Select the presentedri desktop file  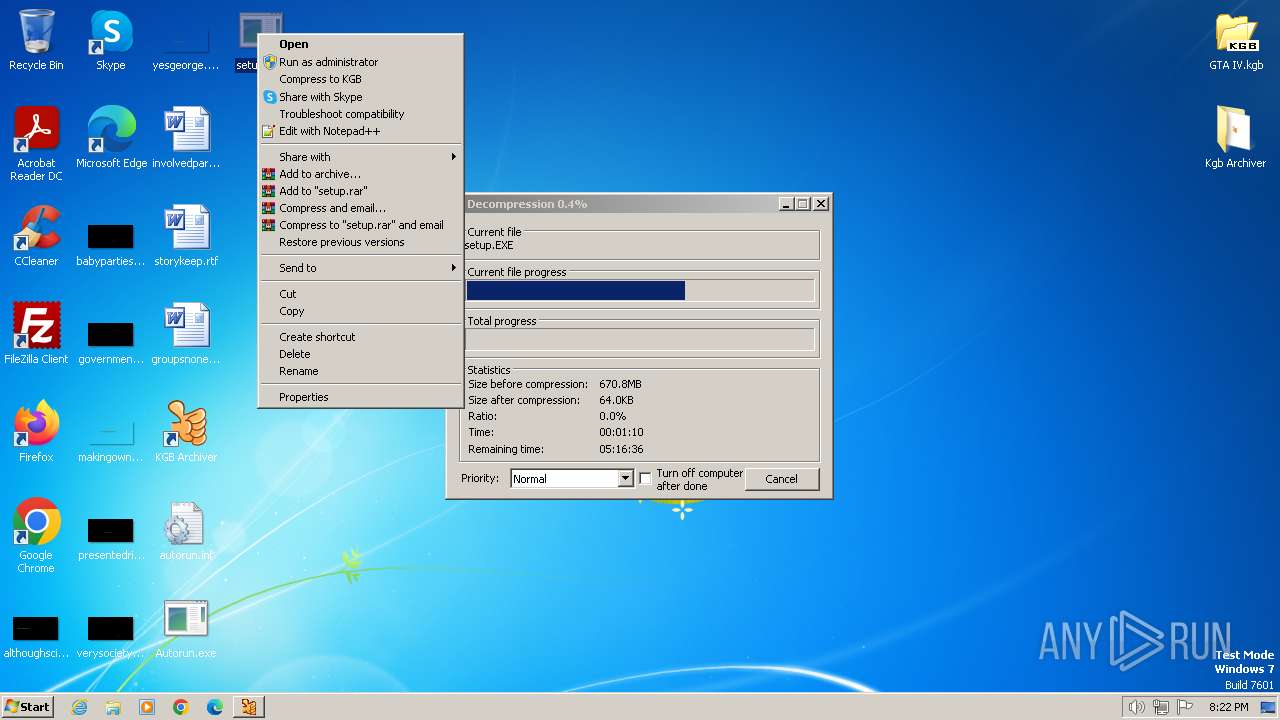111,536
